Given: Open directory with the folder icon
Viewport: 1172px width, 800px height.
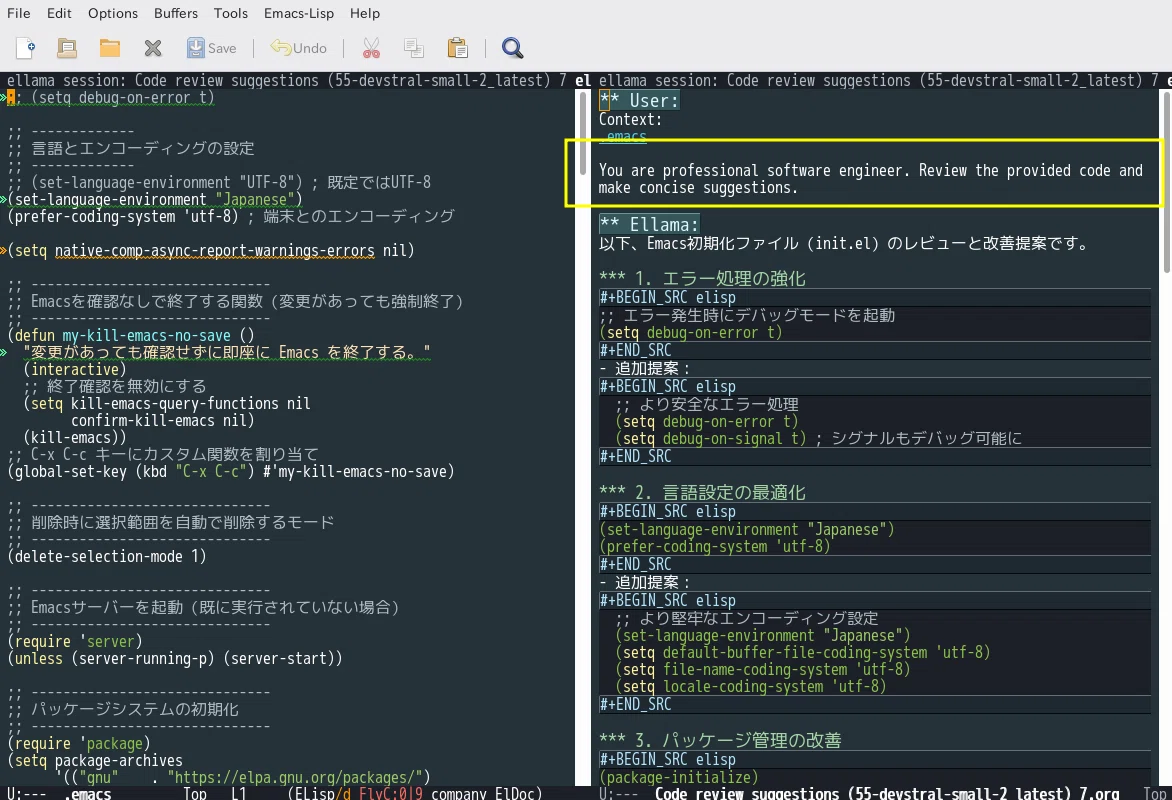Looking at the screenshot, I should [110, 48].
